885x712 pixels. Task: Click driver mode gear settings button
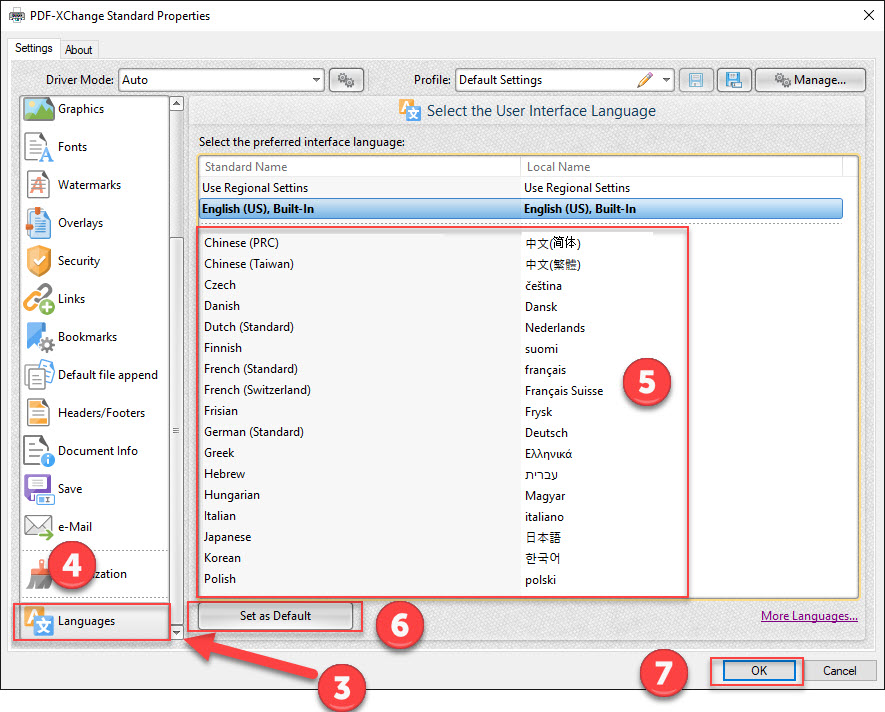(346, 80)
